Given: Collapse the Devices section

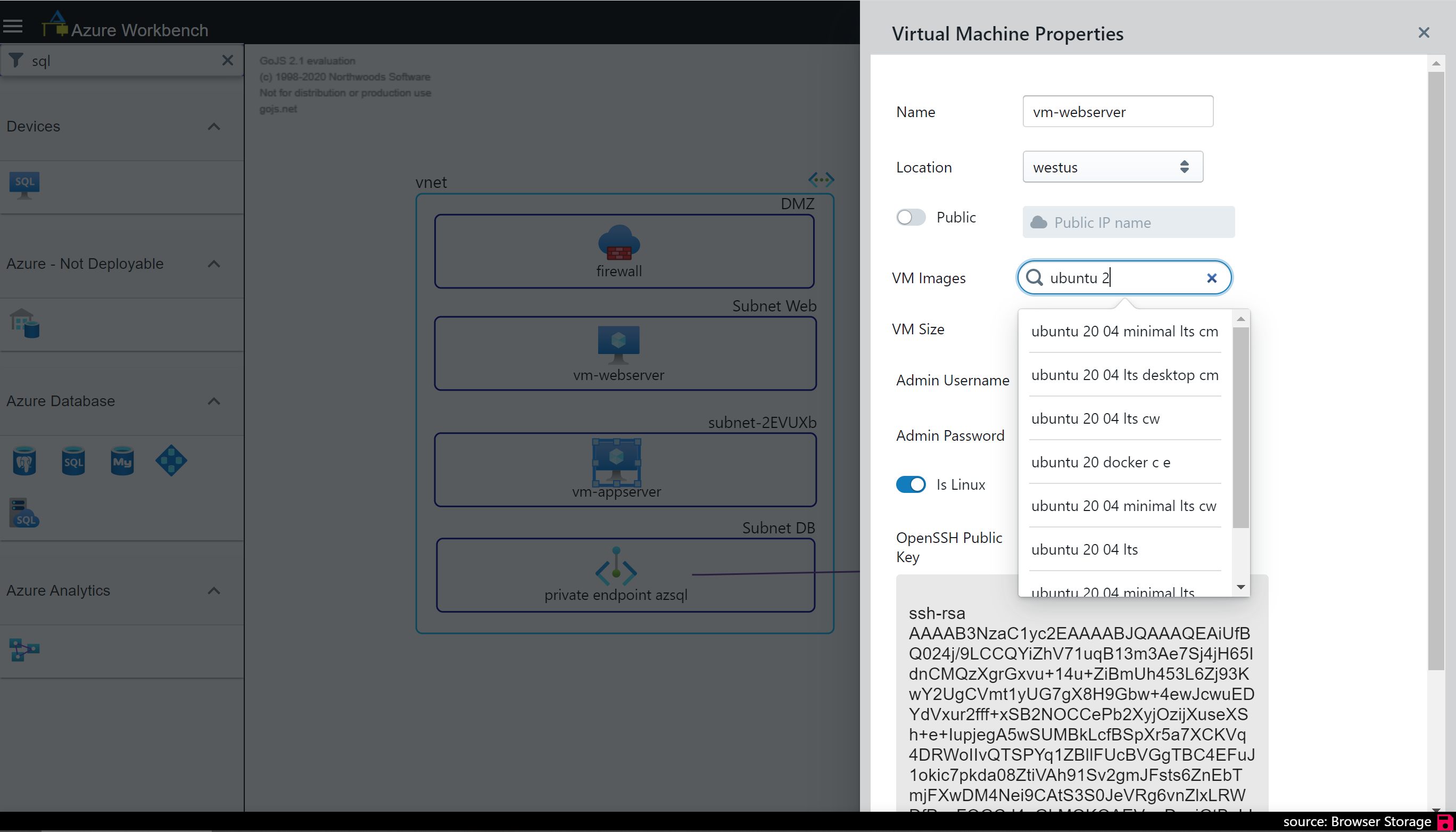Looking at the screenshot, I should click(x=213, y=126).
